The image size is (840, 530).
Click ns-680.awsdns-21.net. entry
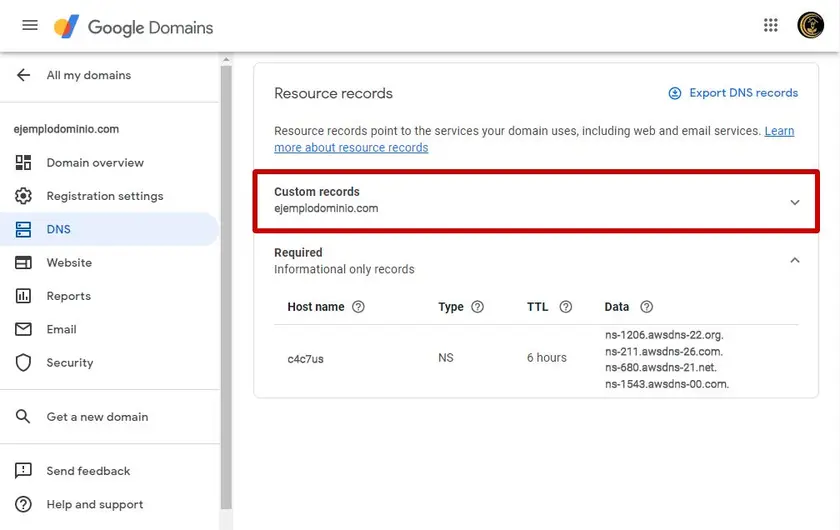coord(661,368)
